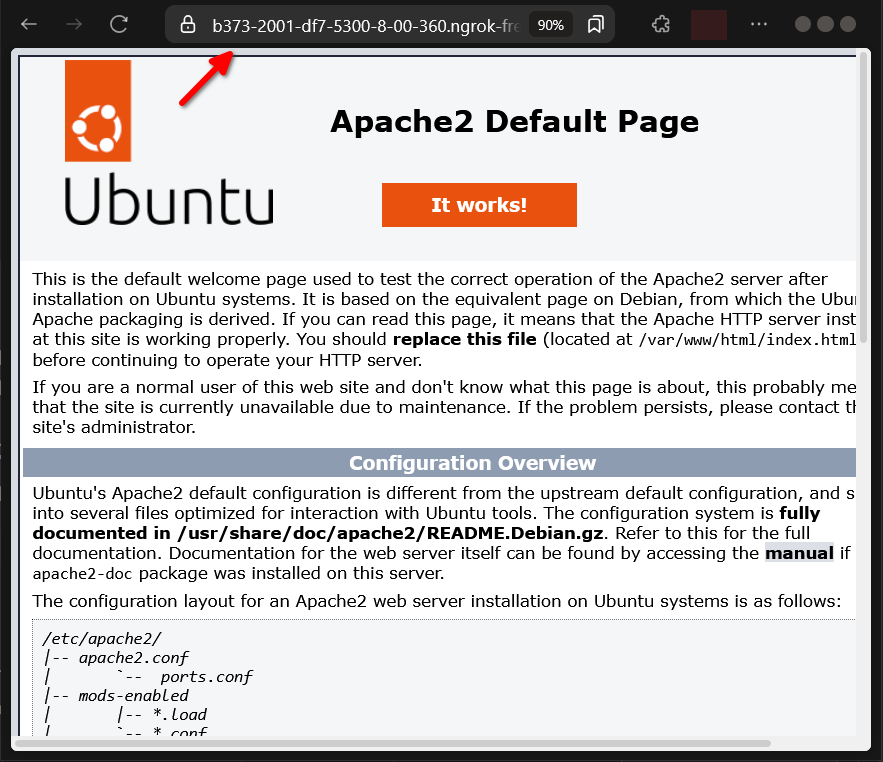Click the apache2.conf tree entry
883x762 pixels.
click(x=133, y=658)
